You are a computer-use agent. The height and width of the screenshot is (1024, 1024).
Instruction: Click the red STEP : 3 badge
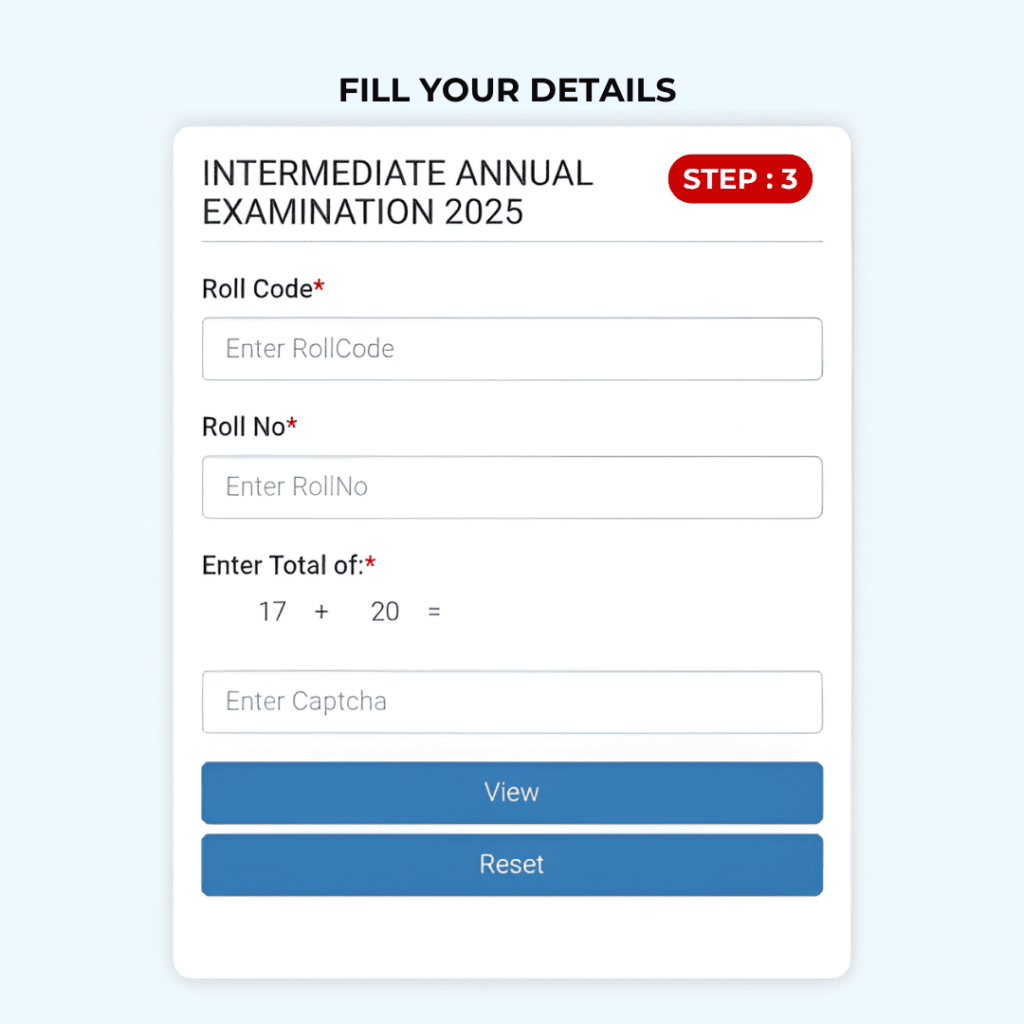740,179
